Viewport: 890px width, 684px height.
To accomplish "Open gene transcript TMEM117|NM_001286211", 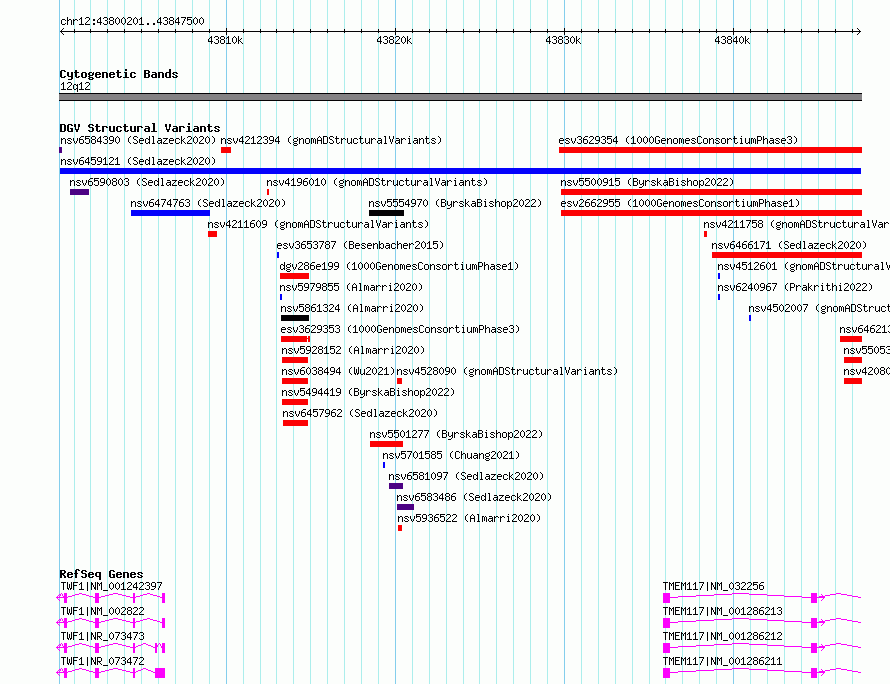I will [723, 661].
